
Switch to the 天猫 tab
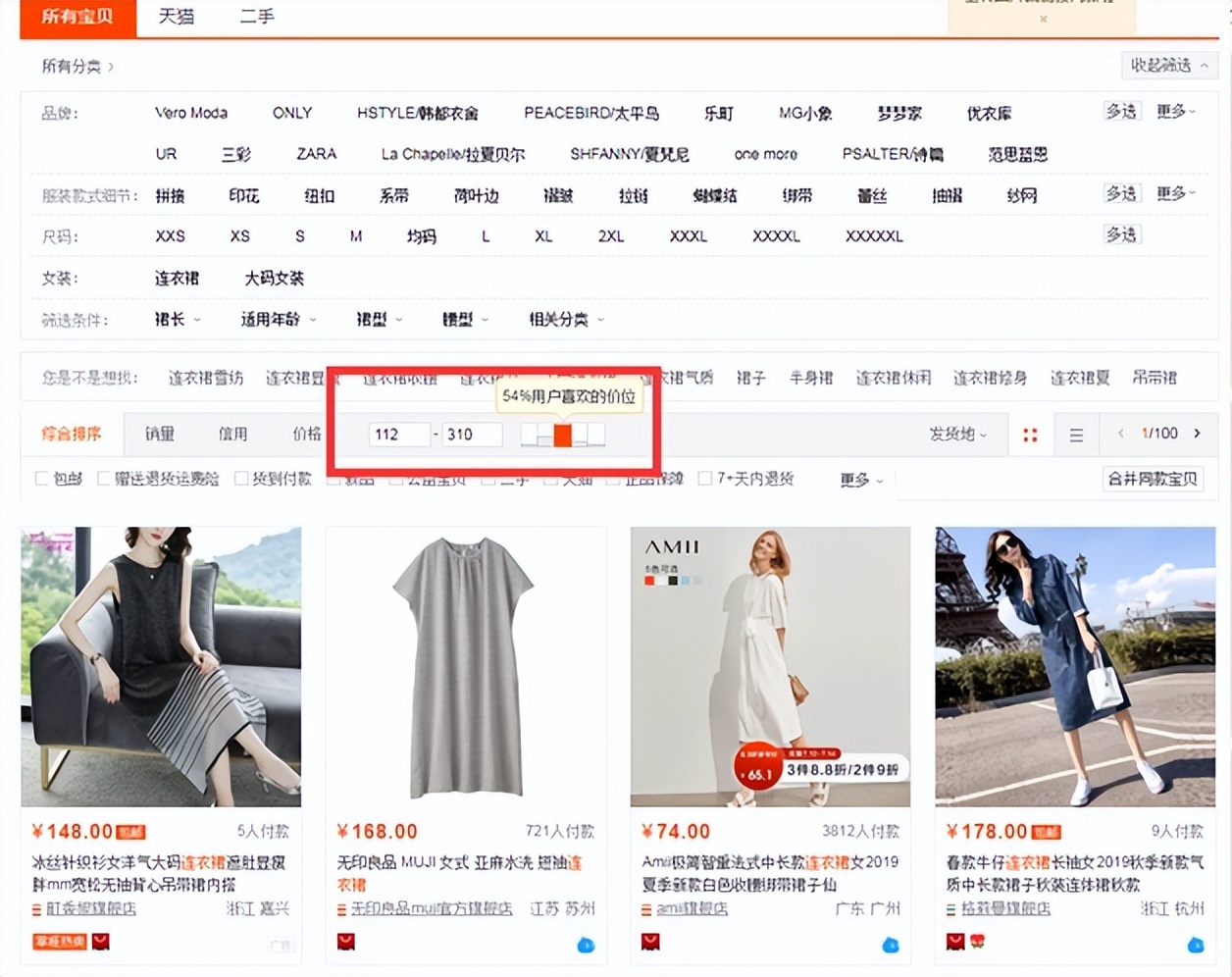coord(176,17)
